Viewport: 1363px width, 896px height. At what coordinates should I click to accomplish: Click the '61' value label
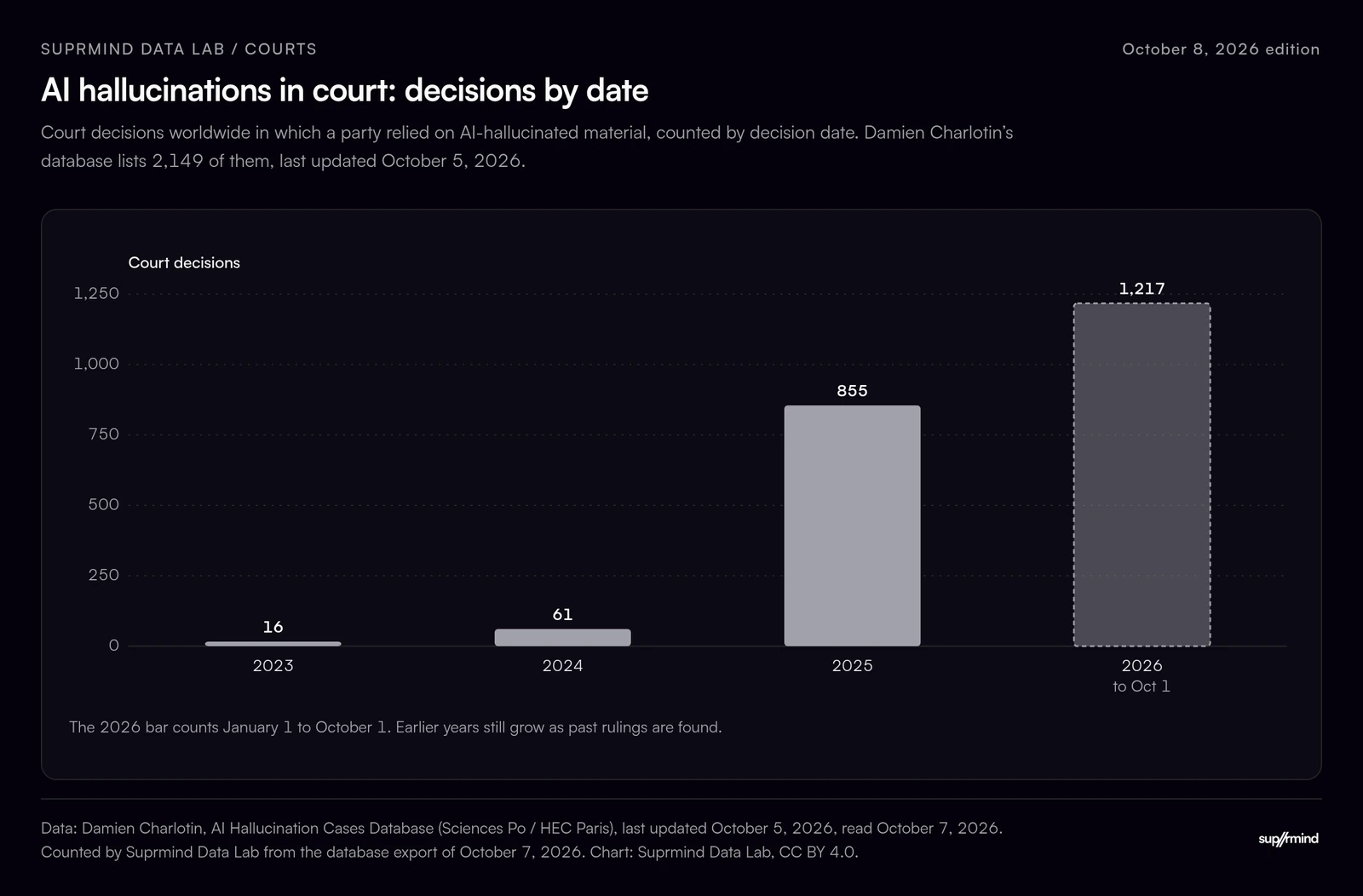[x=562, y=614]
